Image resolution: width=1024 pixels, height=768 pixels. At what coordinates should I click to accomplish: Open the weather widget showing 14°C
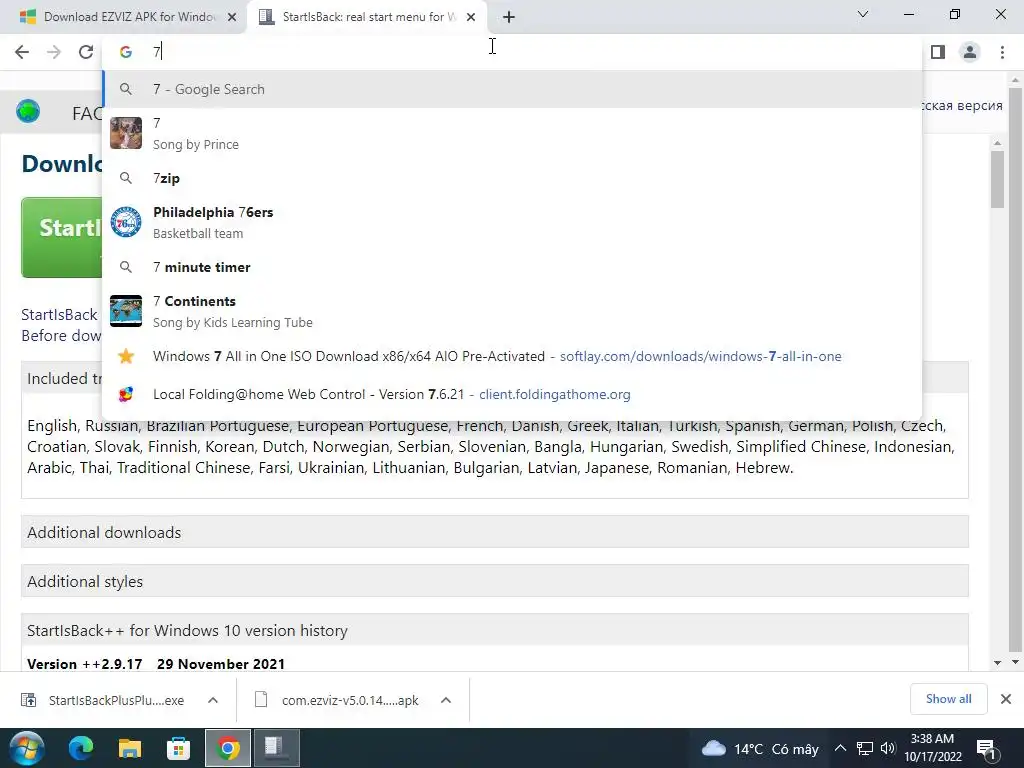(x=759, y=749)
